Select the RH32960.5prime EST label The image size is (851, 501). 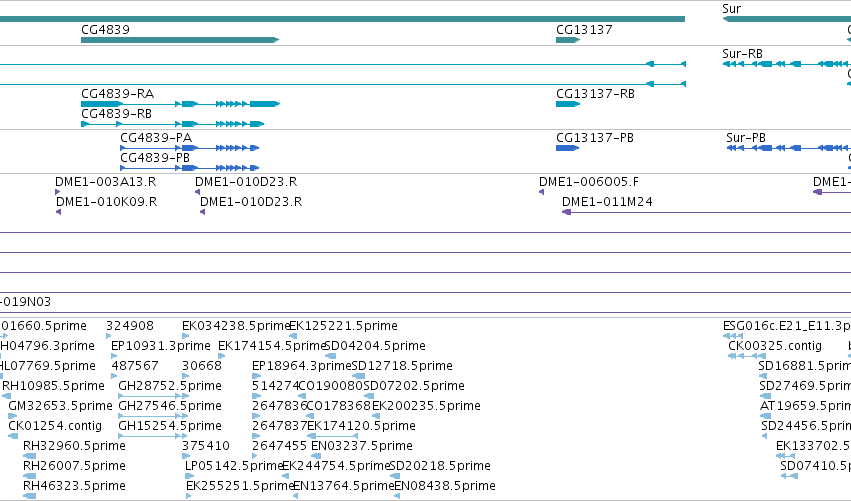click(74, 446)
